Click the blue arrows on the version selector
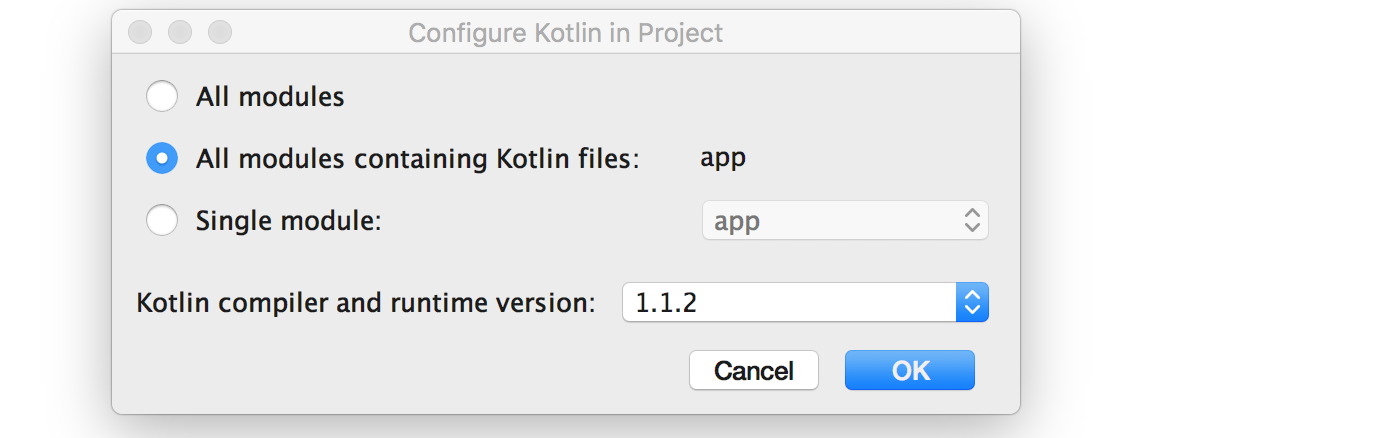 (x=972, y=302)
